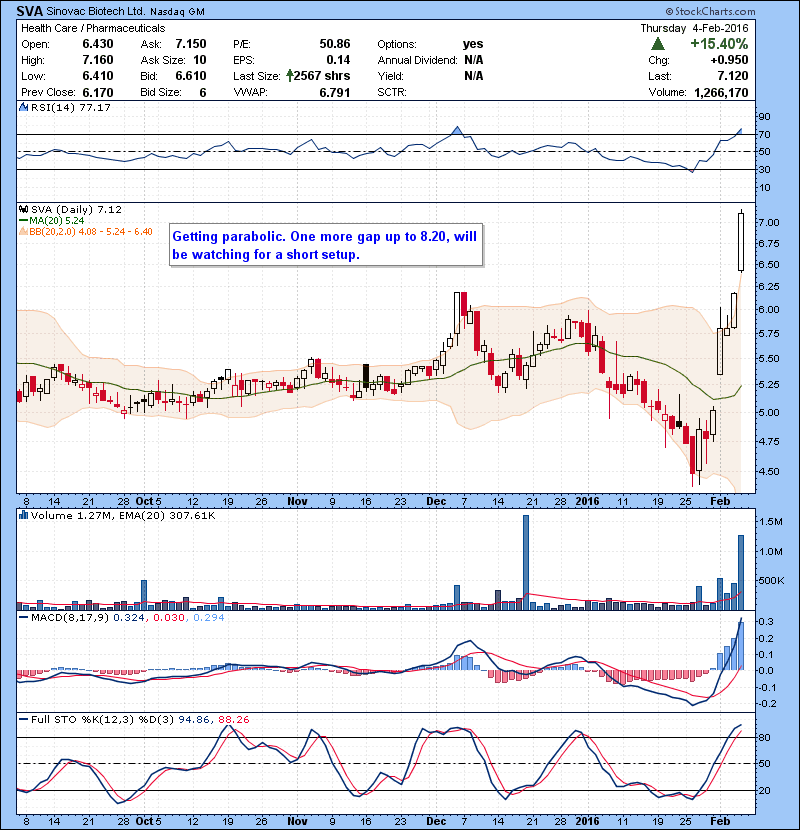This screenshot has width=800, height=830.
Task: Click the 2016 label on price chart axis
Action: point(587,501)
